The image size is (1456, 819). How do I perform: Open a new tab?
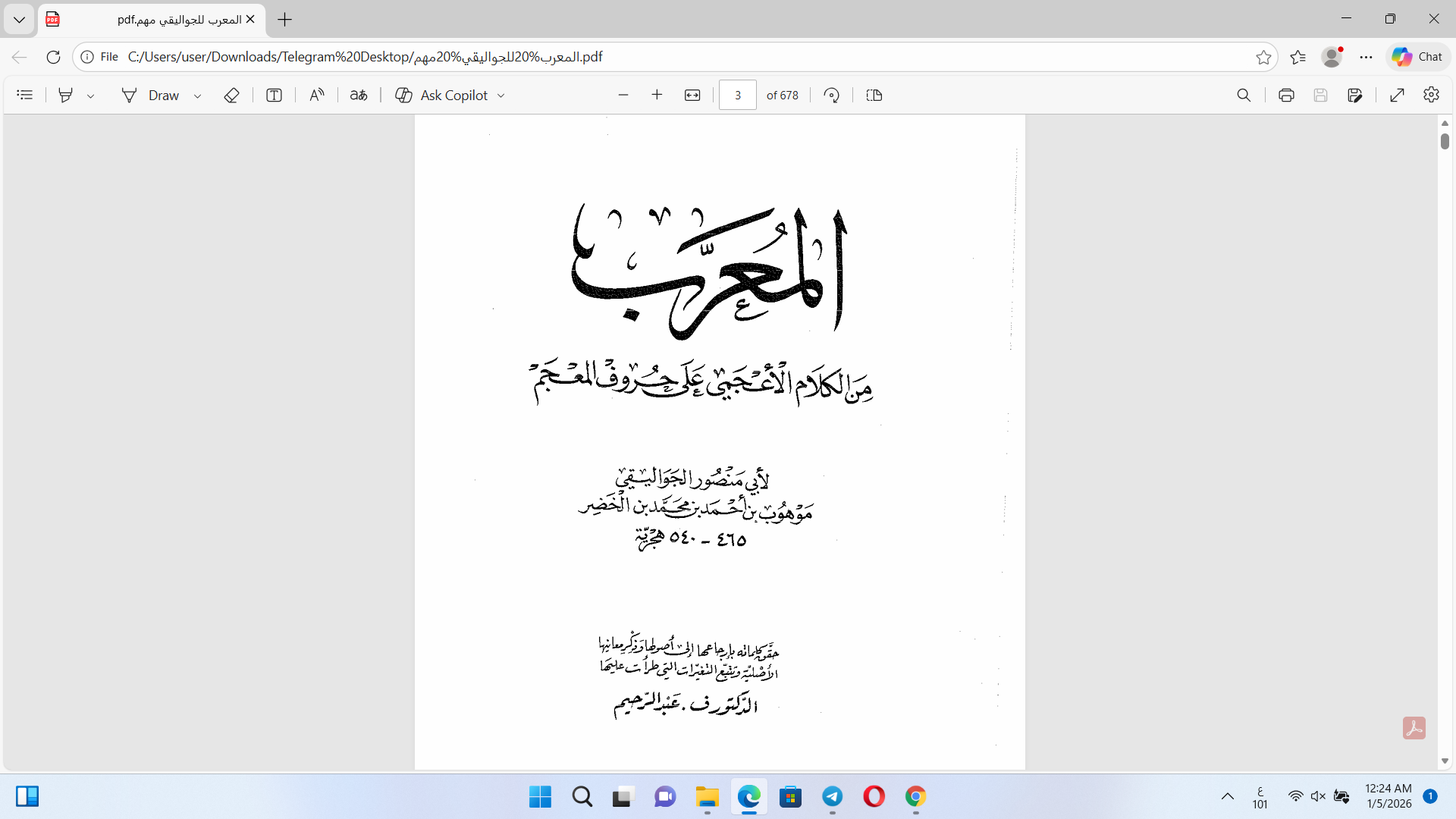click(285, 20)
